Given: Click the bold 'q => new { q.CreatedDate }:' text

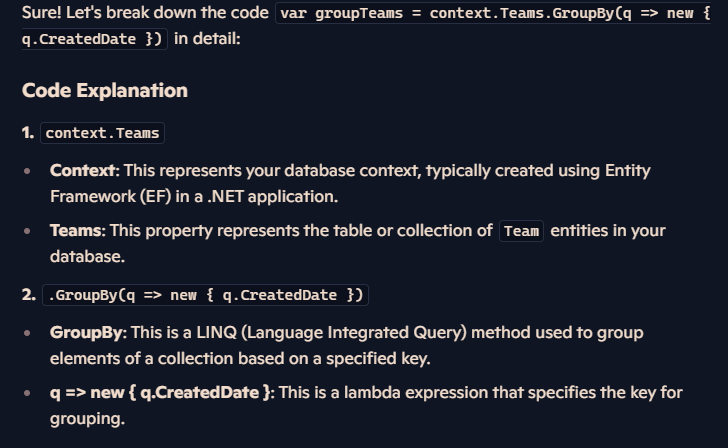Looking at the screenshot, I should 162,393.
